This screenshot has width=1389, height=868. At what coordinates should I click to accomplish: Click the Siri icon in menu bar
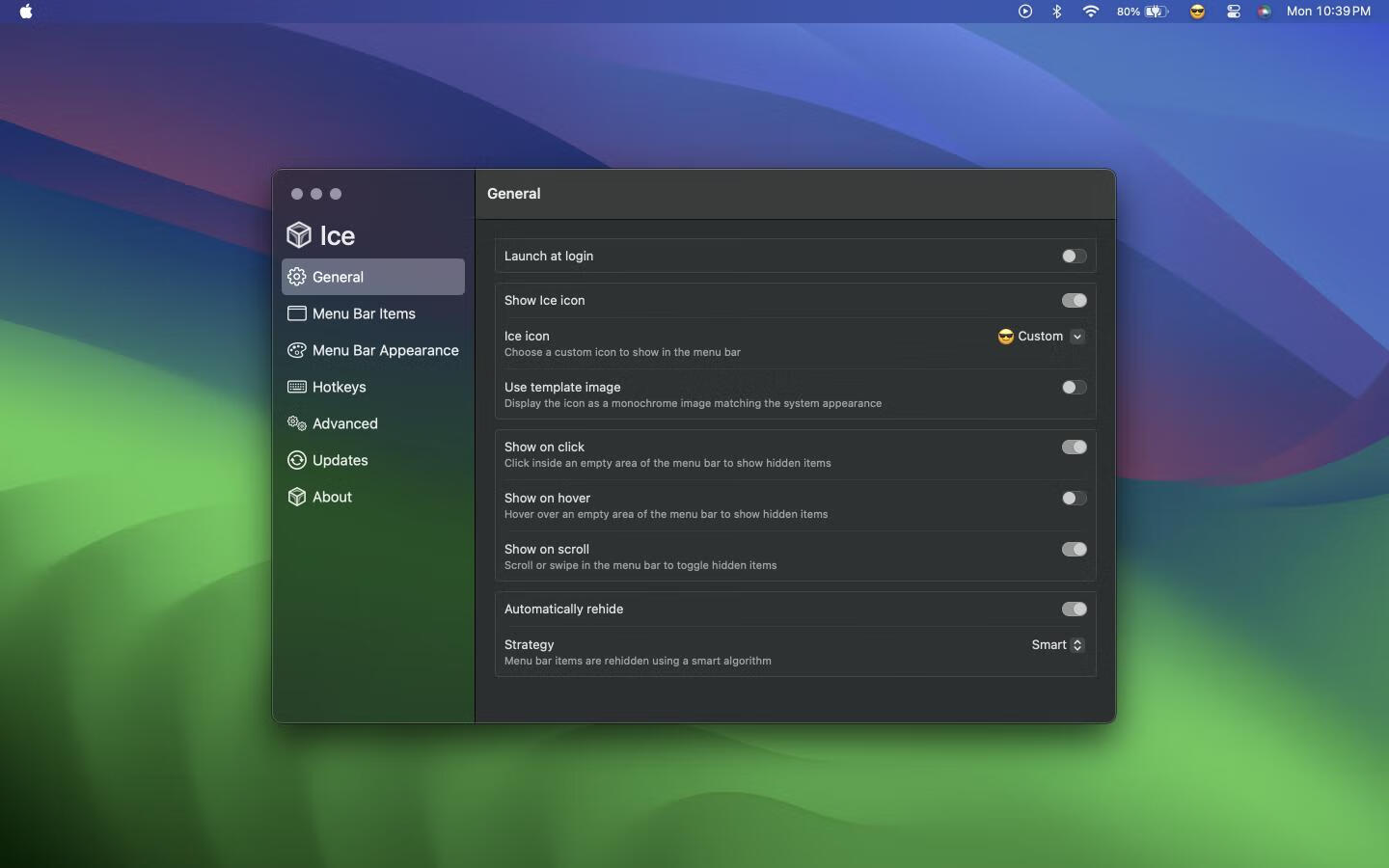coord(1265,12)
